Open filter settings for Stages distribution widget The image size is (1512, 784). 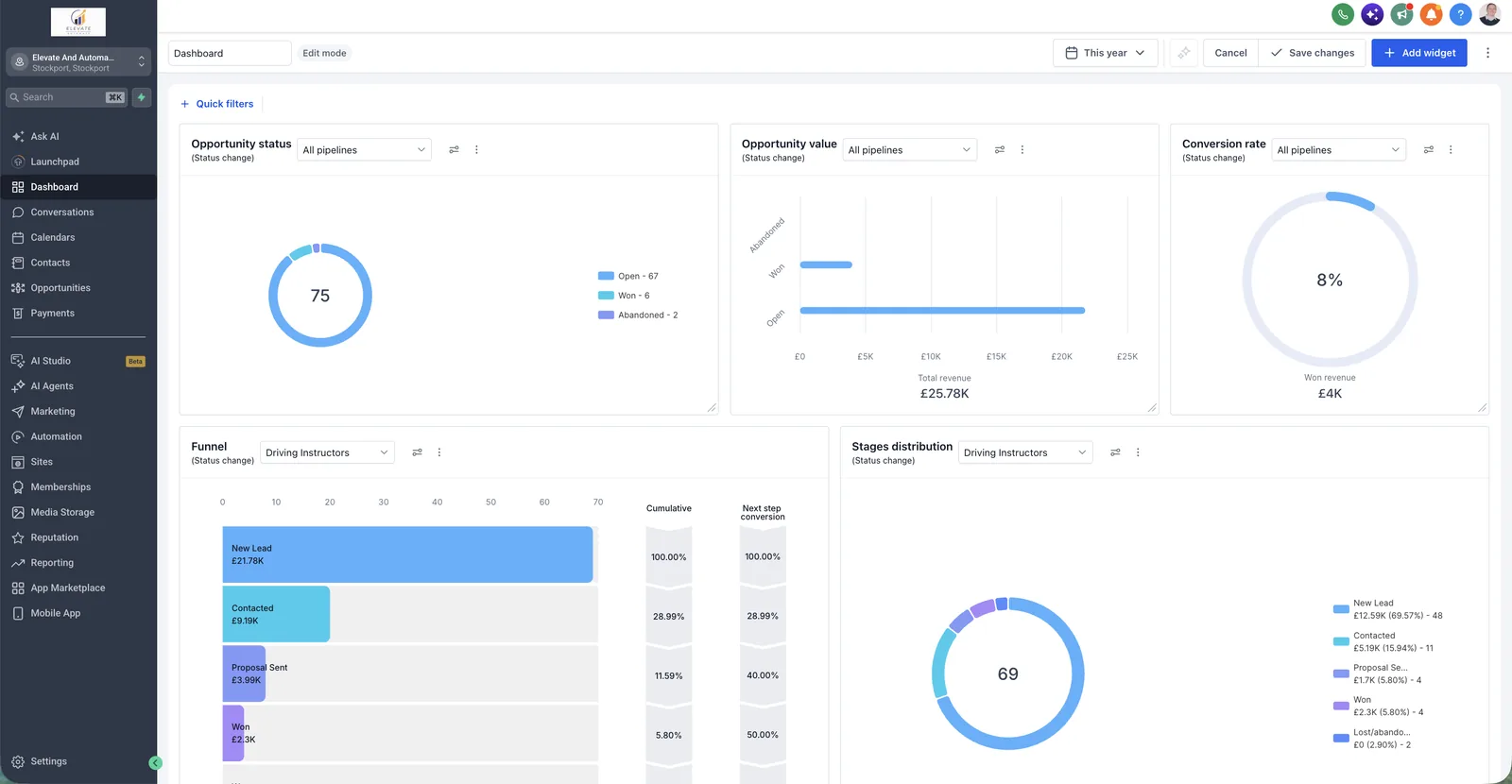coord(1115,452)
